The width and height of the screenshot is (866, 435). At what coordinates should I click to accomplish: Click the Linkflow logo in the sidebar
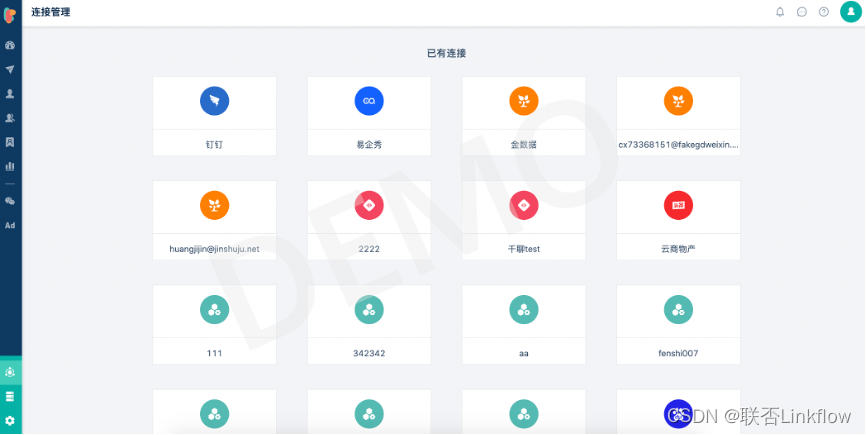(x=10, y=15)
